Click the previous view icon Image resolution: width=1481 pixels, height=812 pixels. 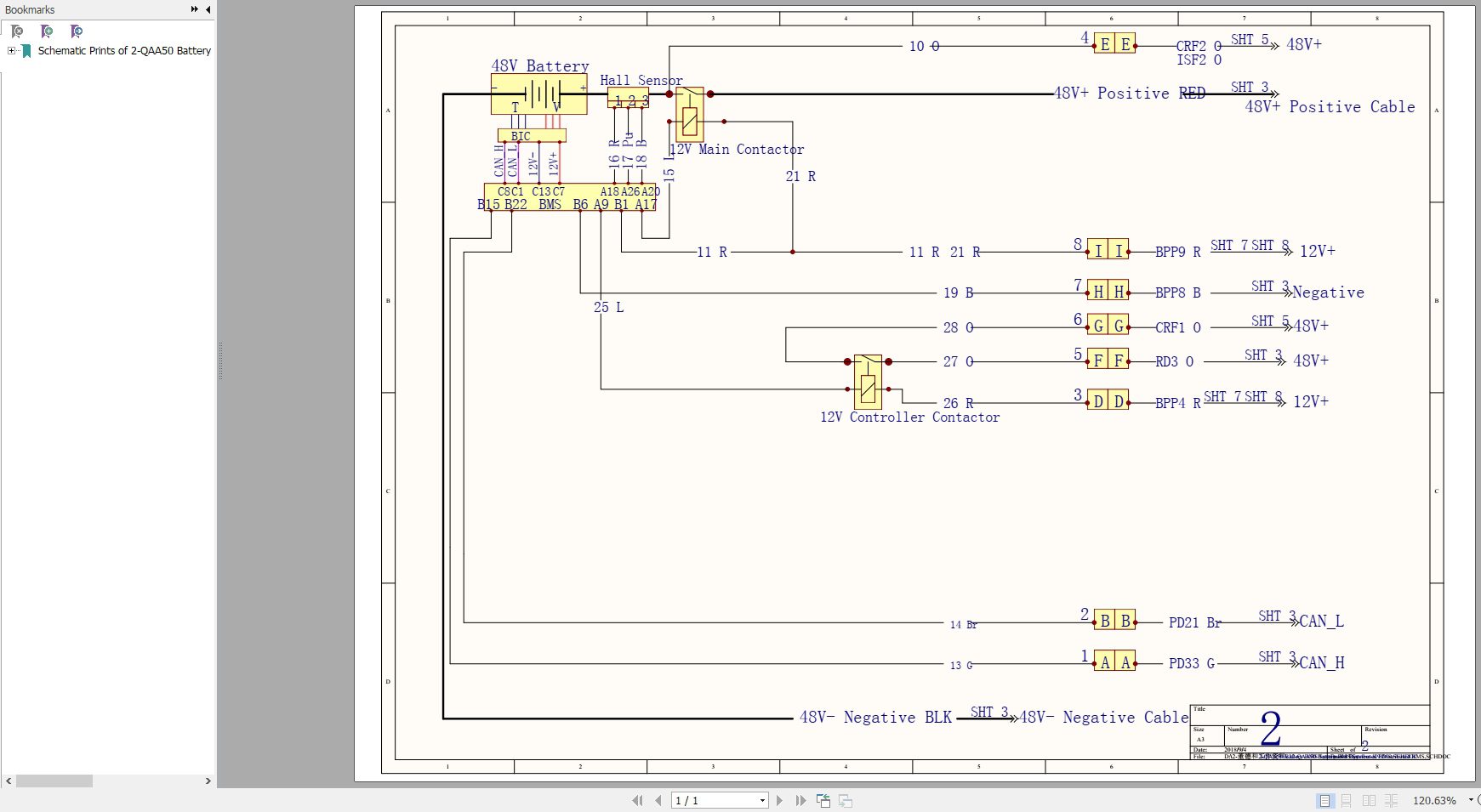click(823, 800)
